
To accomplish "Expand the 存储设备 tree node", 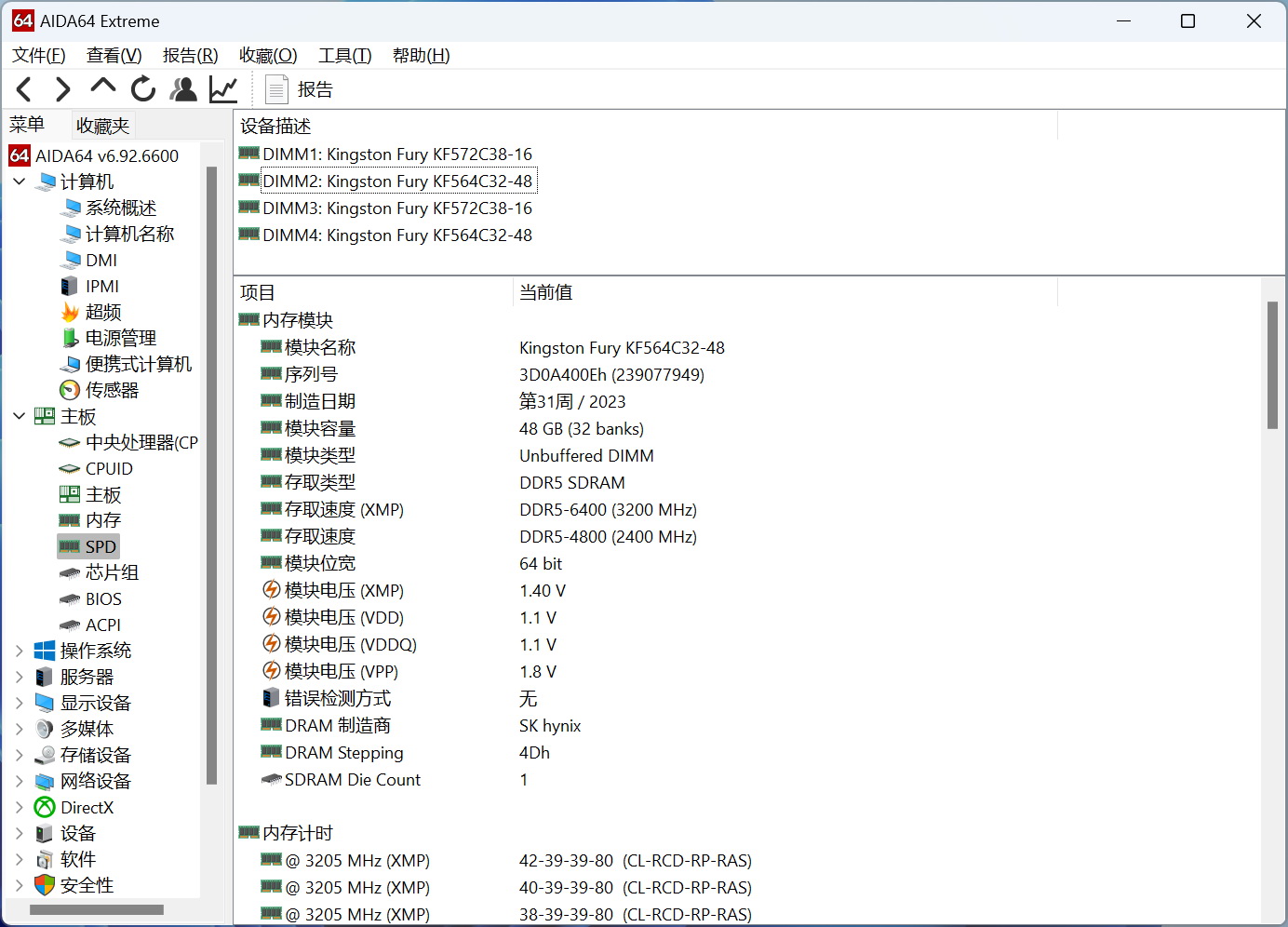I will click(x=20, y=755).
